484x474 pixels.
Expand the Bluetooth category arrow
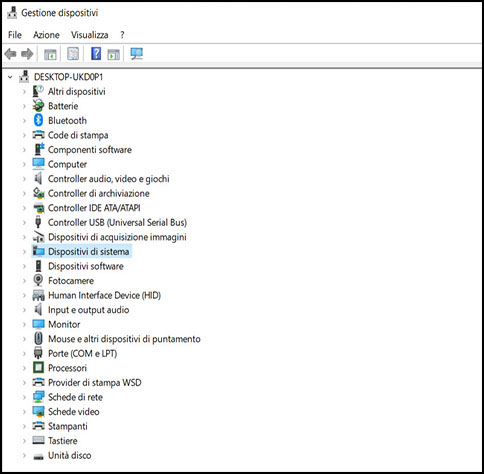[24, 120]
